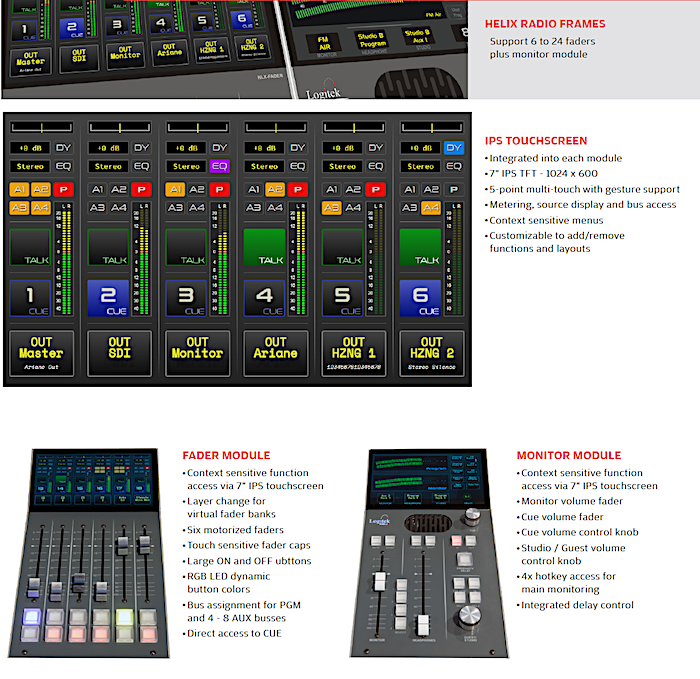
Task: Click 'Six motorized faders' bullet text
Action: [x=235, y=530]
